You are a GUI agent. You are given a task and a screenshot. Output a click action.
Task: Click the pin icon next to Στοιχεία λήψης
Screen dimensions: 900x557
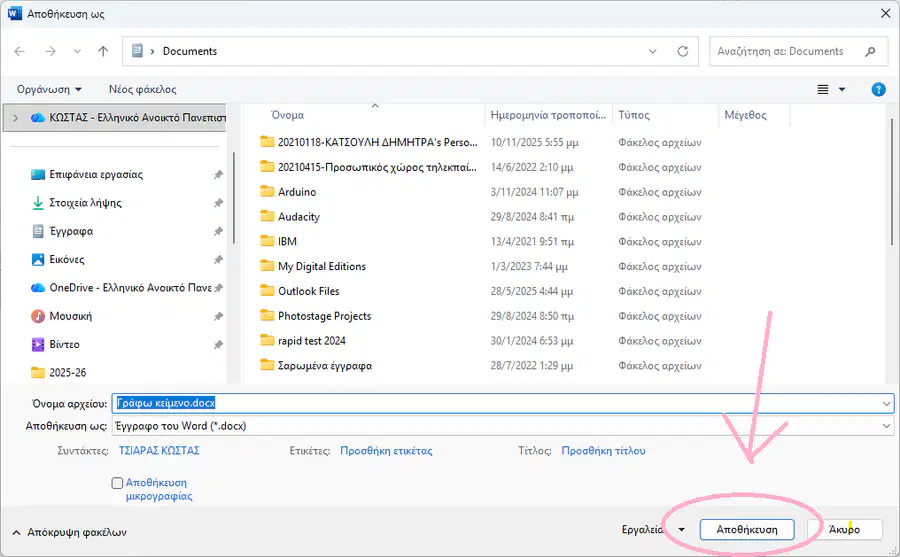coord(219,203)
